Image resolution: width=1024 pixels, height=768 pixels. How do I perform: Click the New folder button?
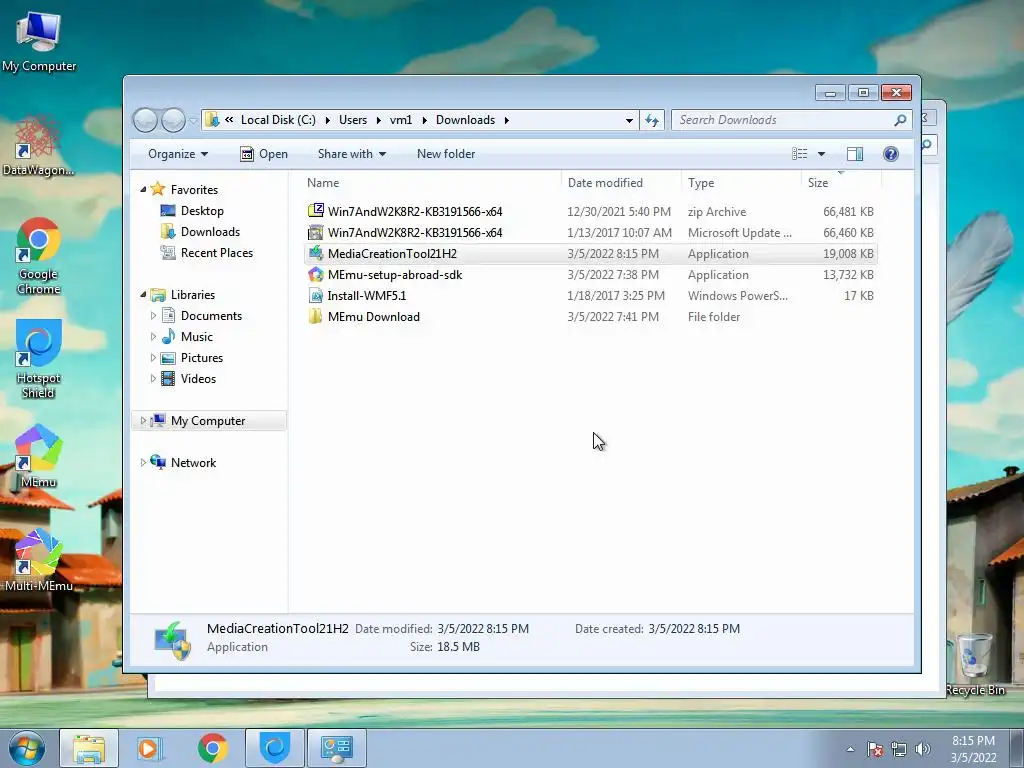tap(446, 154)
